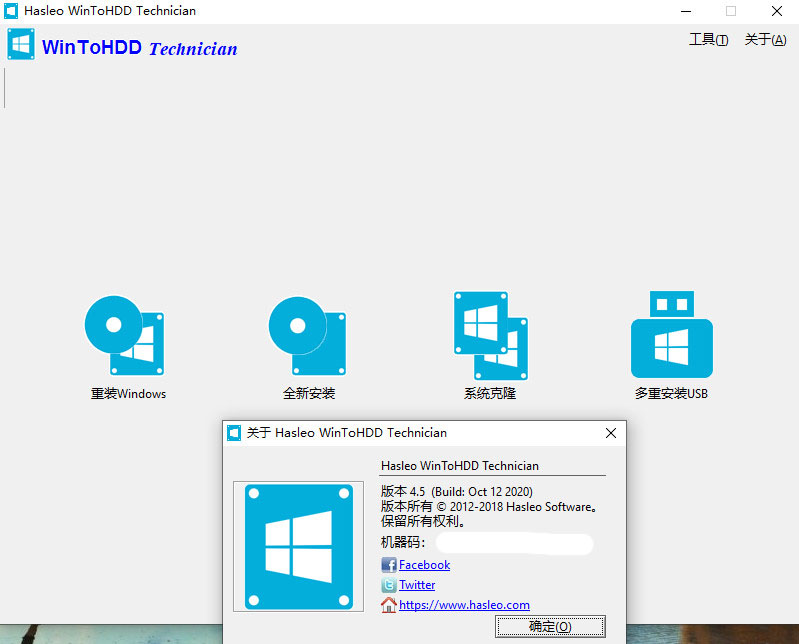Click the Facebook icon in About dialog
Screen dimensions: 799x644
[389, 565]
